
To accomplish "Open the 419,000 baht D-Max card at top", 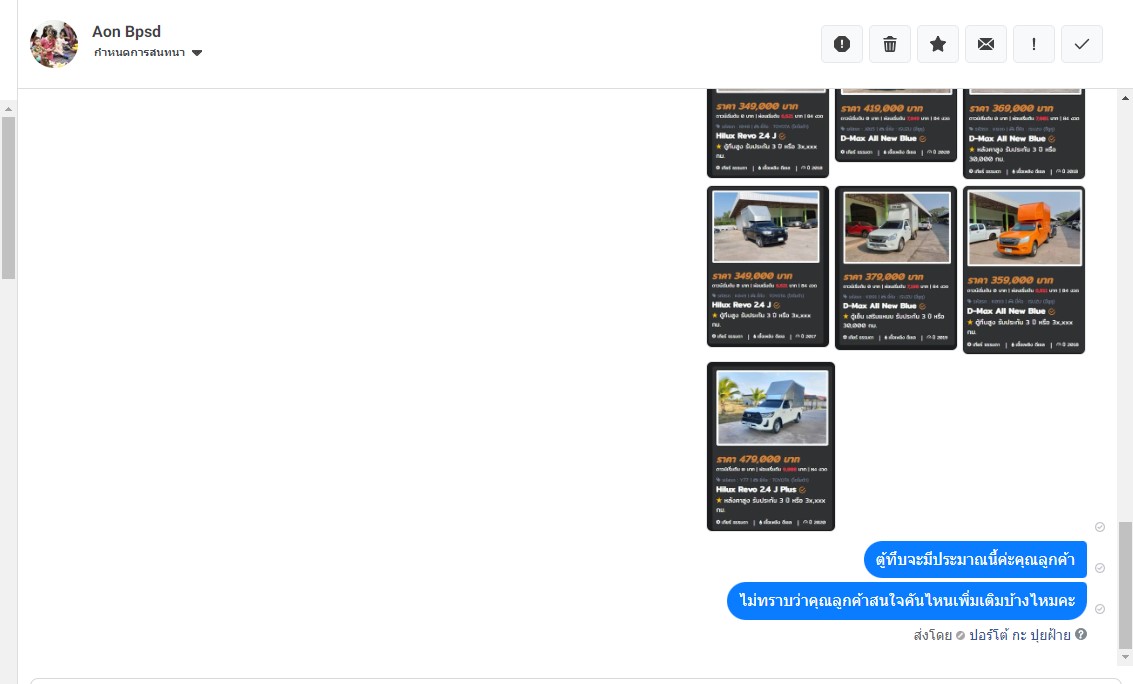I will [x=896, y=125].
